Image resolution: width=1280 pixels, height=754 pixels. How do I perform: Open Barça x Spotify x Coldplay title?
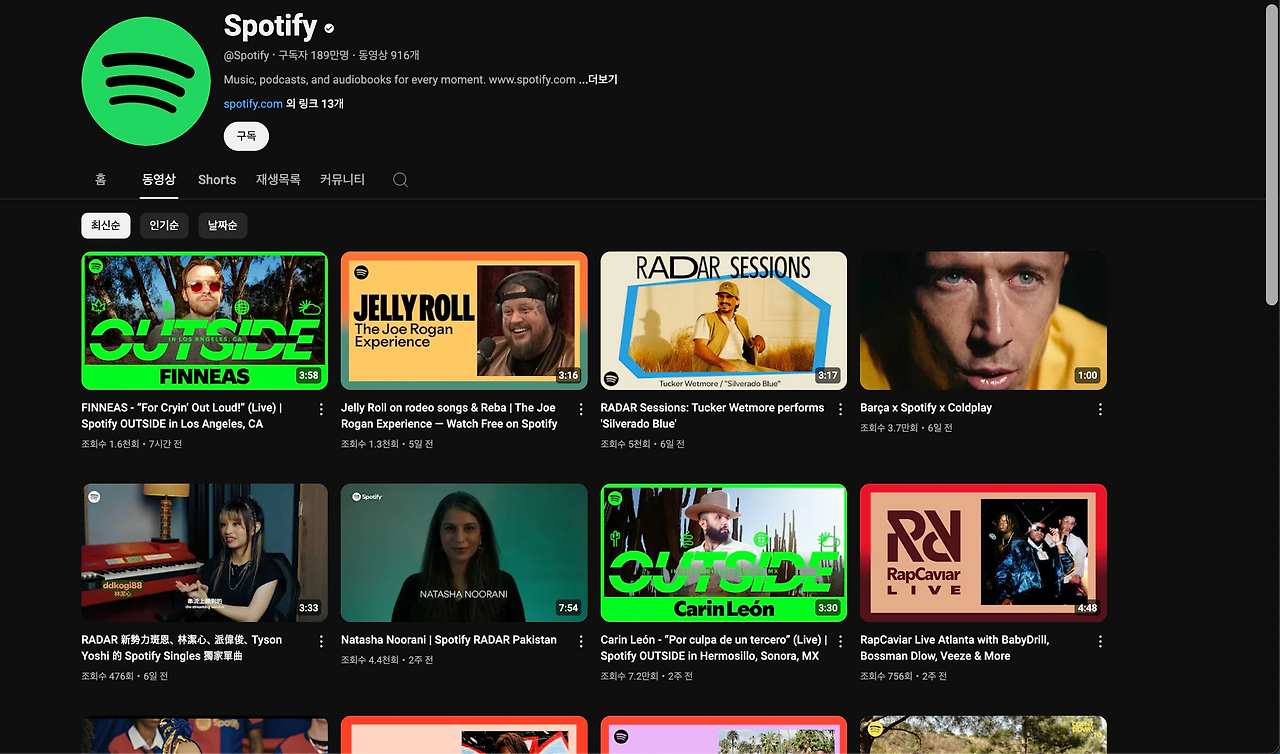click(x=926, y=408)
